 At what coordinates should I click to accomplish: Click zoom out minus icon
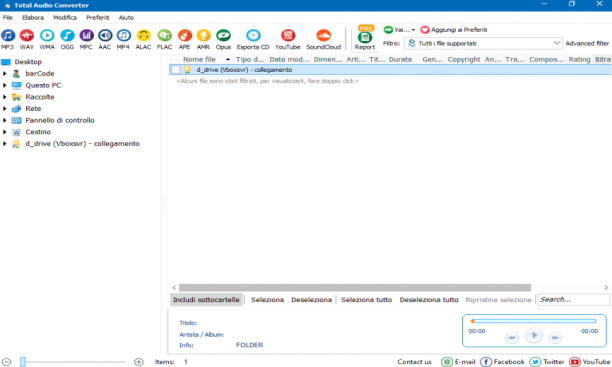tap(7, 362)
